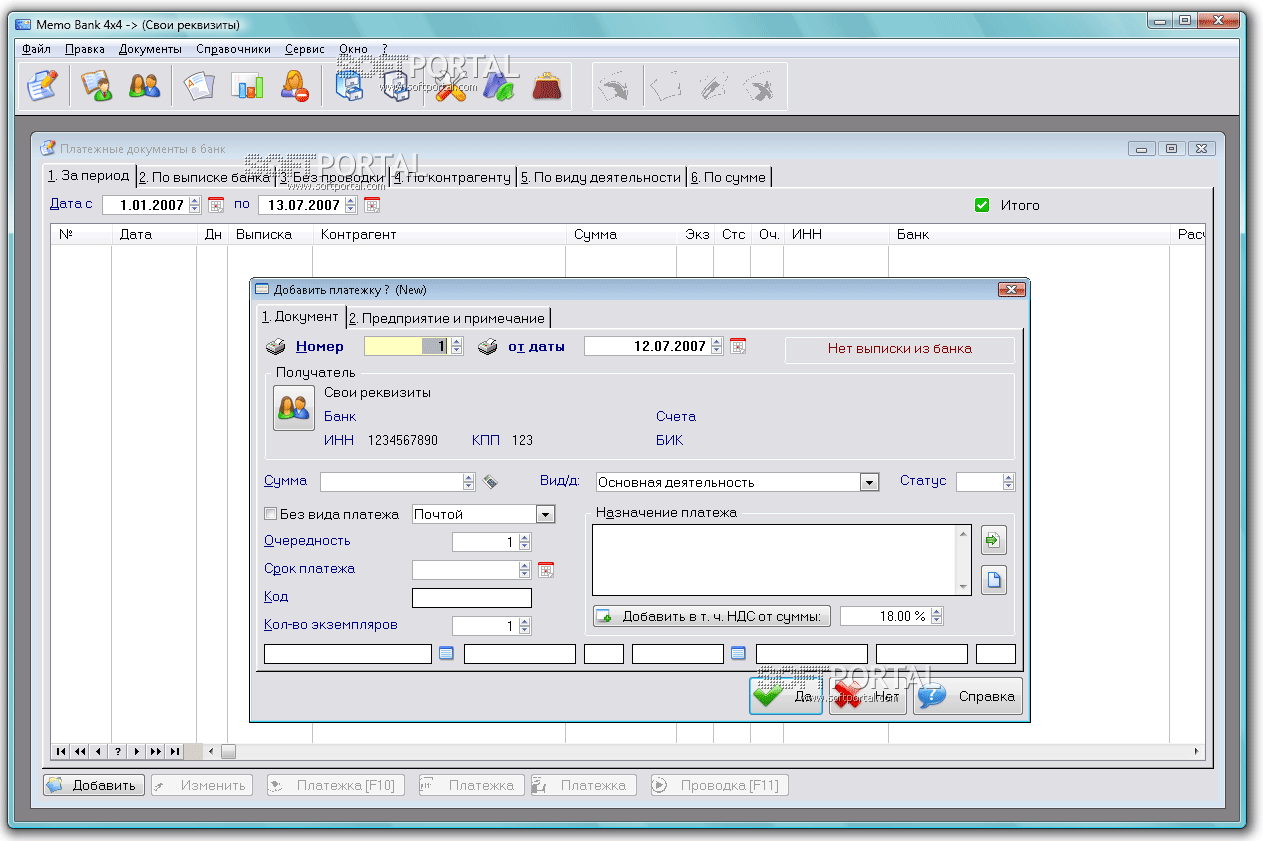Open the Сервис menu
Viewport: 1263px width, 841px height.
pyautogui.click(x=304, y=49)
